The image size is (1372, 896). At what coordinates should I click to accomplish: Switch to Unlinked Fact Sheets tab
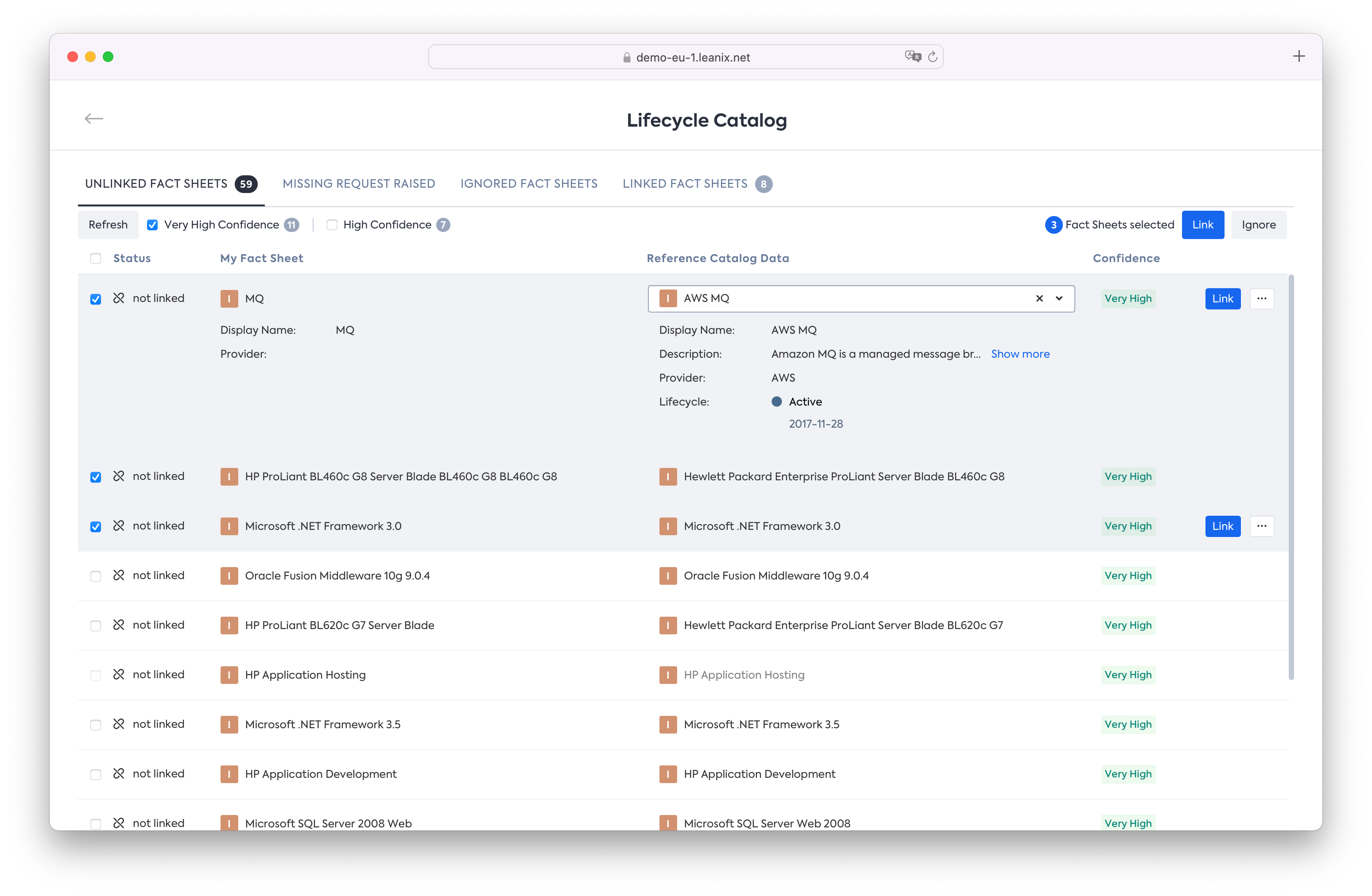[171, 184]
